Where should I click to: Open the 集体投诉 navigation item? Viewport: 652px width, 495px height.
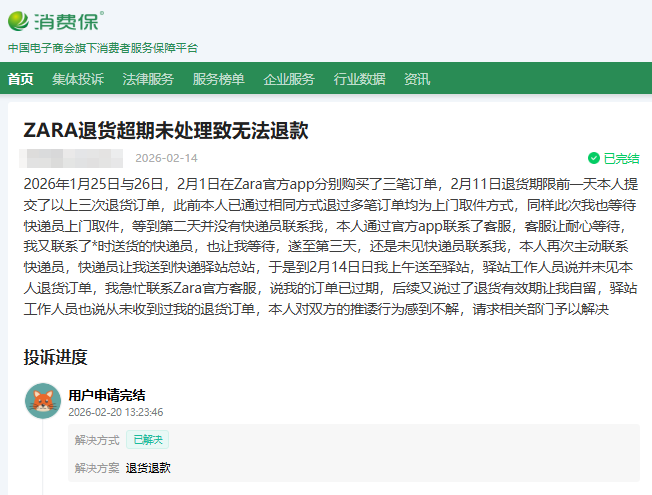click(78, 80)
